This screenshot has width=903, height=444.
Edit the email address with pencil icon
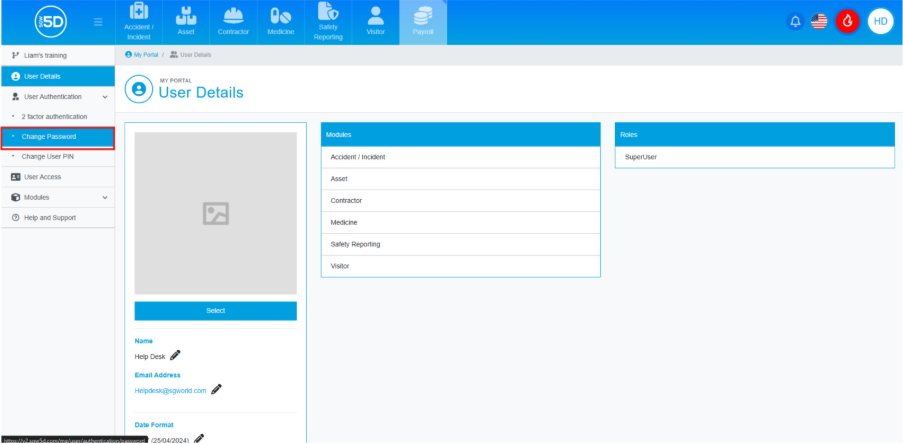point(217,389)
